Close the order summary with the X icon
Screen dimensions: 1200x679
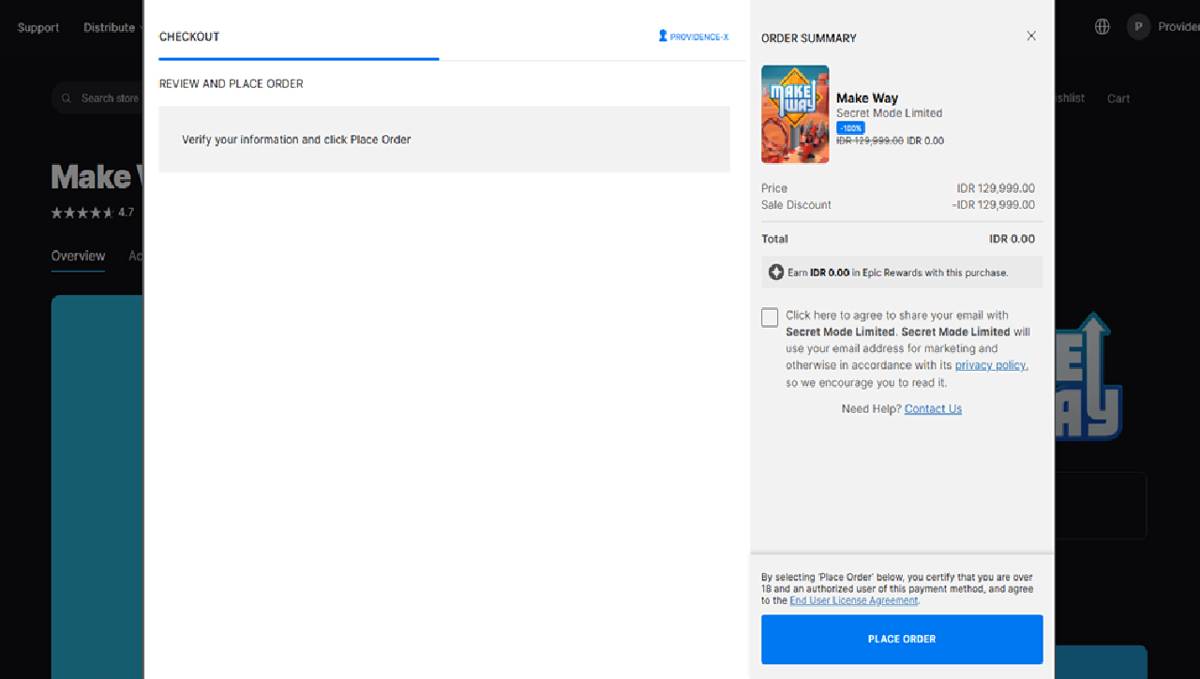click(x=1031, y=36)
